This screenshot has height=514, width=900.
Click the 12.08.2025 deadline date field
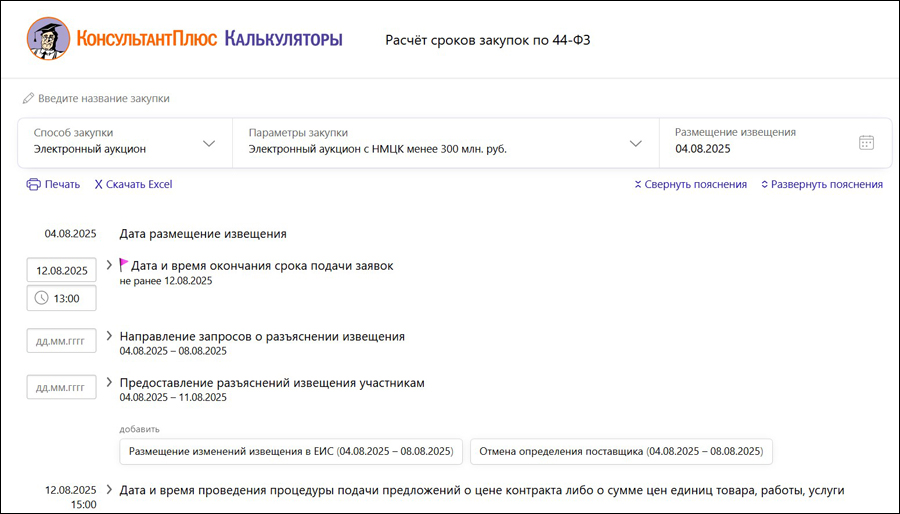click(61, 270)
